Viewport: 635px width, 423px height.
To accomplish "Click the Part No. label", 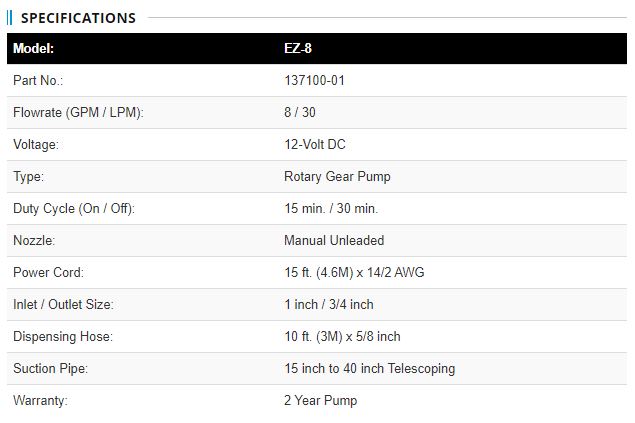I will (38, 80).
